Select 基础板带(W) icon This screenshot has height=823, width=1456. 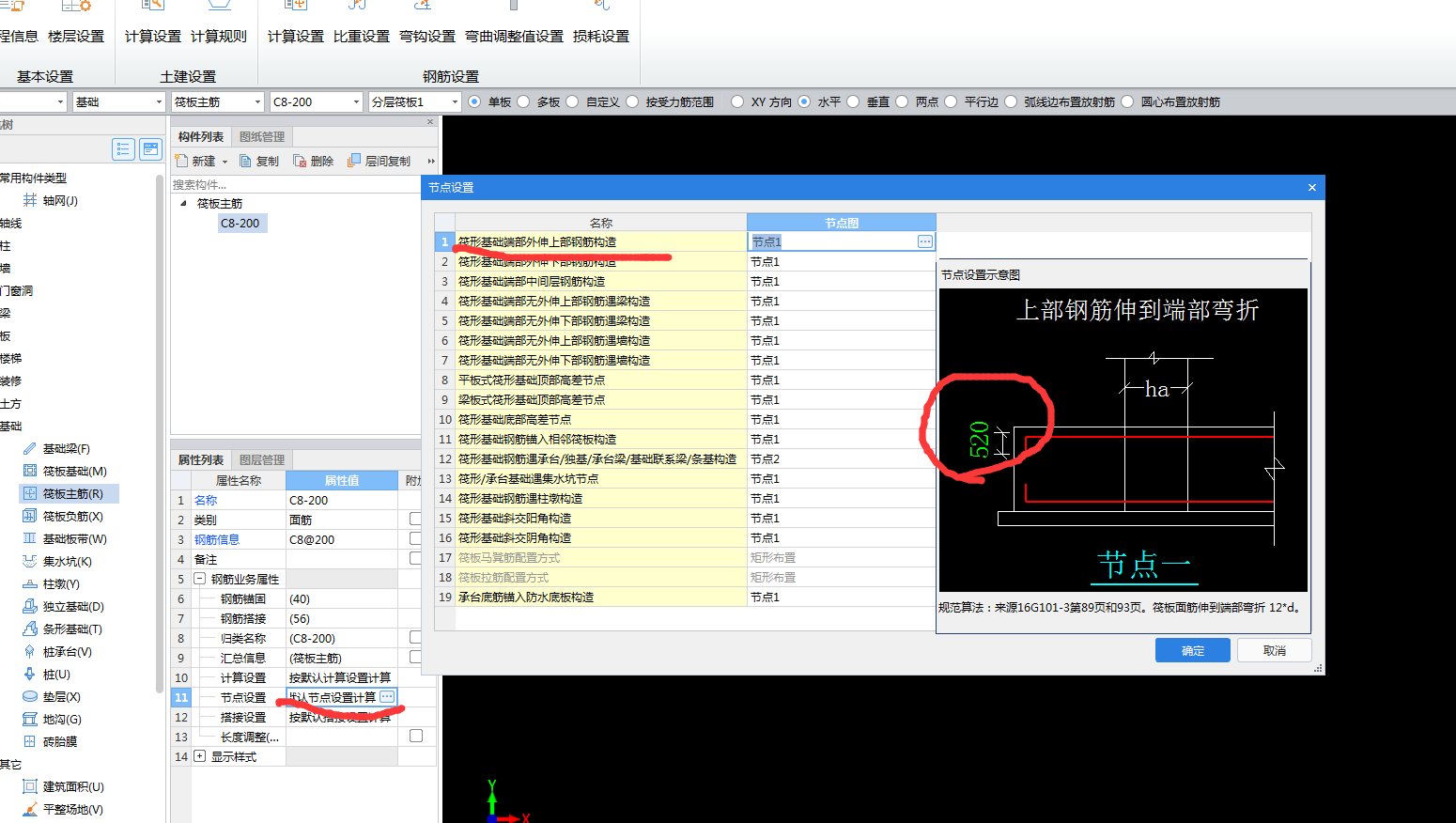pyautogui.click(x=30, y=539)
